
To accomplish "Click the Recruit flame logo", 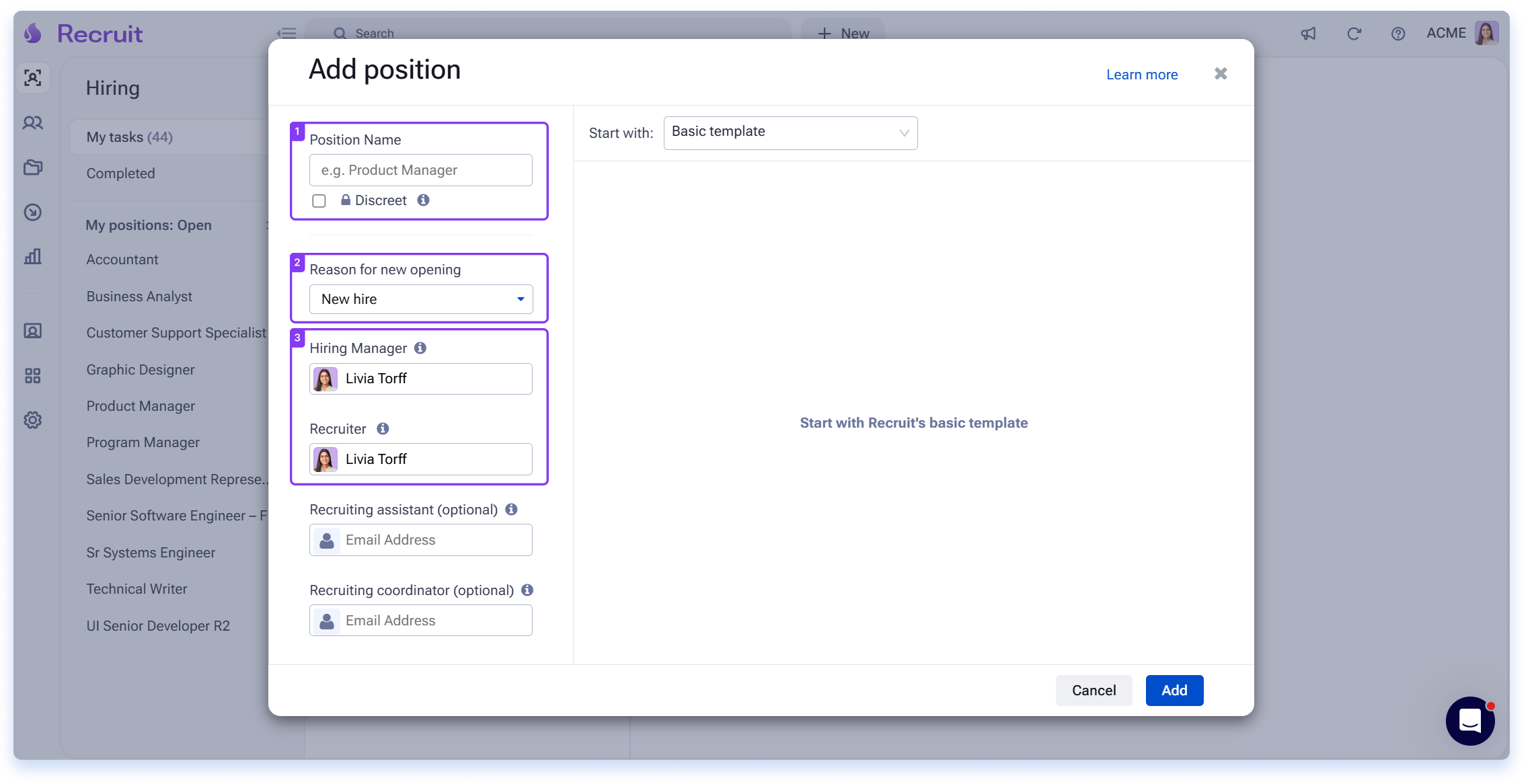I will click(33, 33).
